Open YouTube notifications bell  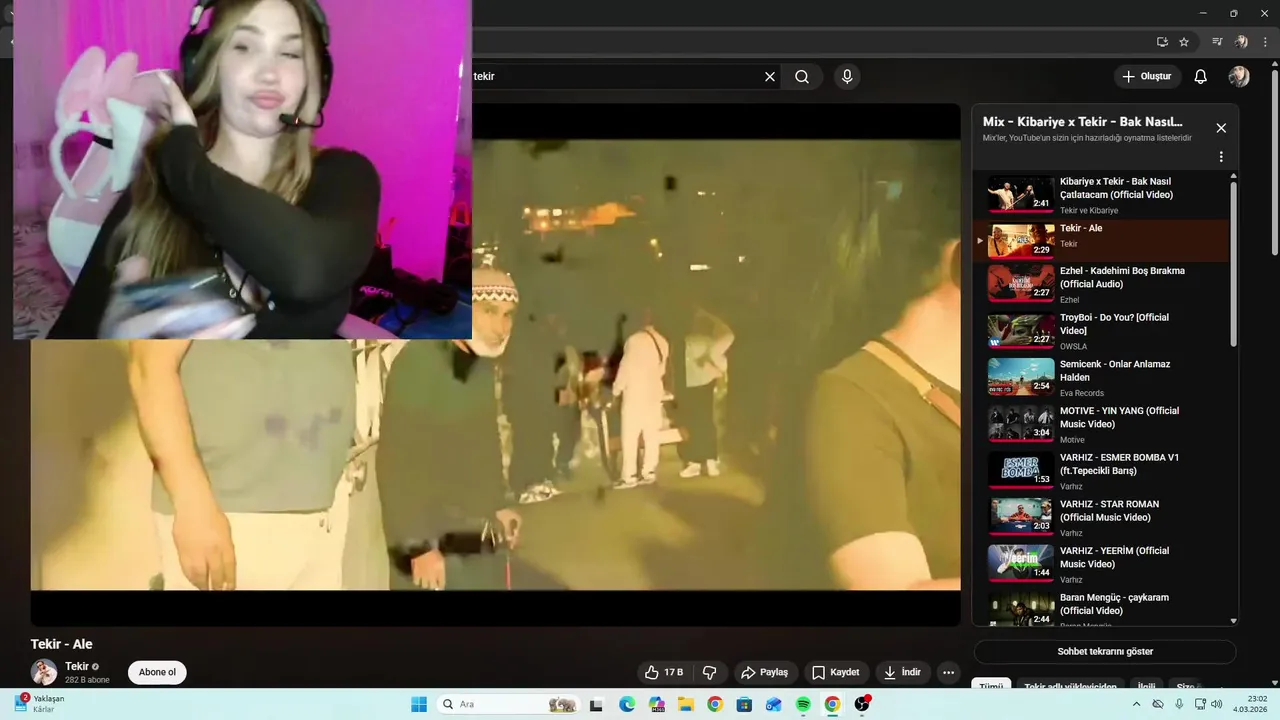pos(1201,76)
